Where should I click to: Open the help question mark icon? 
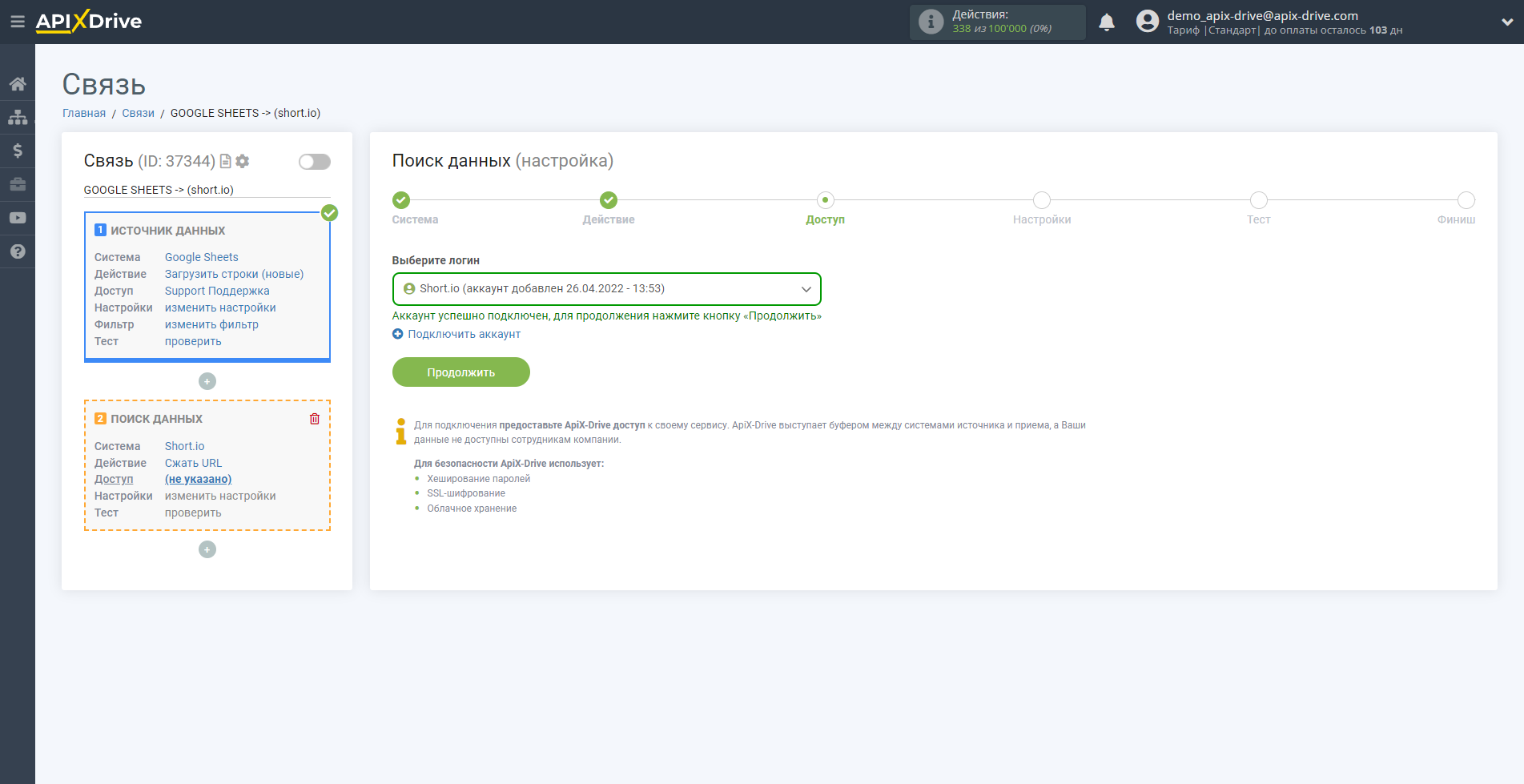(18, 251)
